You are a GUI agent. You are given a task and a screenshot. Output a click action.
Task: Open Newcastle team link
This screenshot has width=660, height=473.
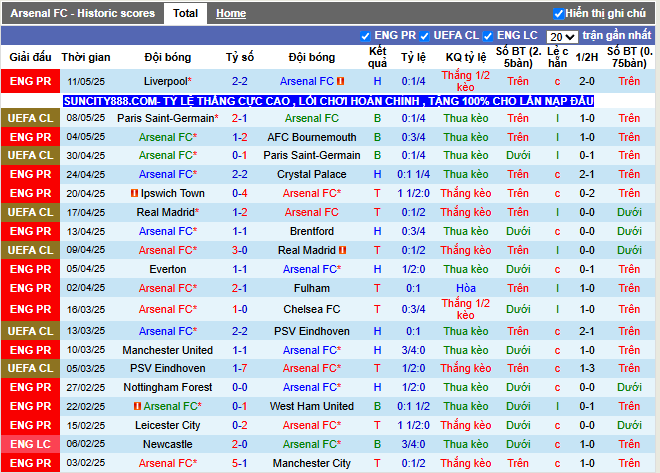(x=168, y=444)
